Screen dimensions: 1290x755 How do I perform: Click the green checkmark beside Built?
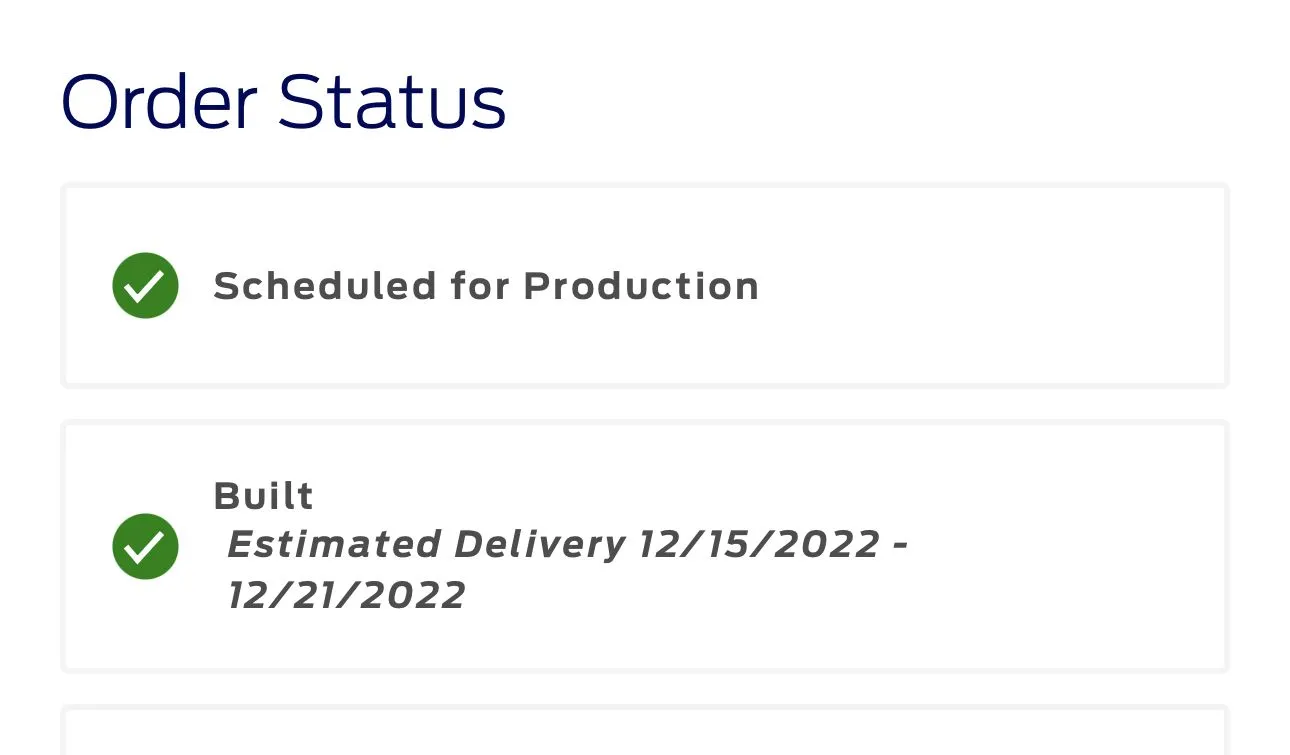145,546
